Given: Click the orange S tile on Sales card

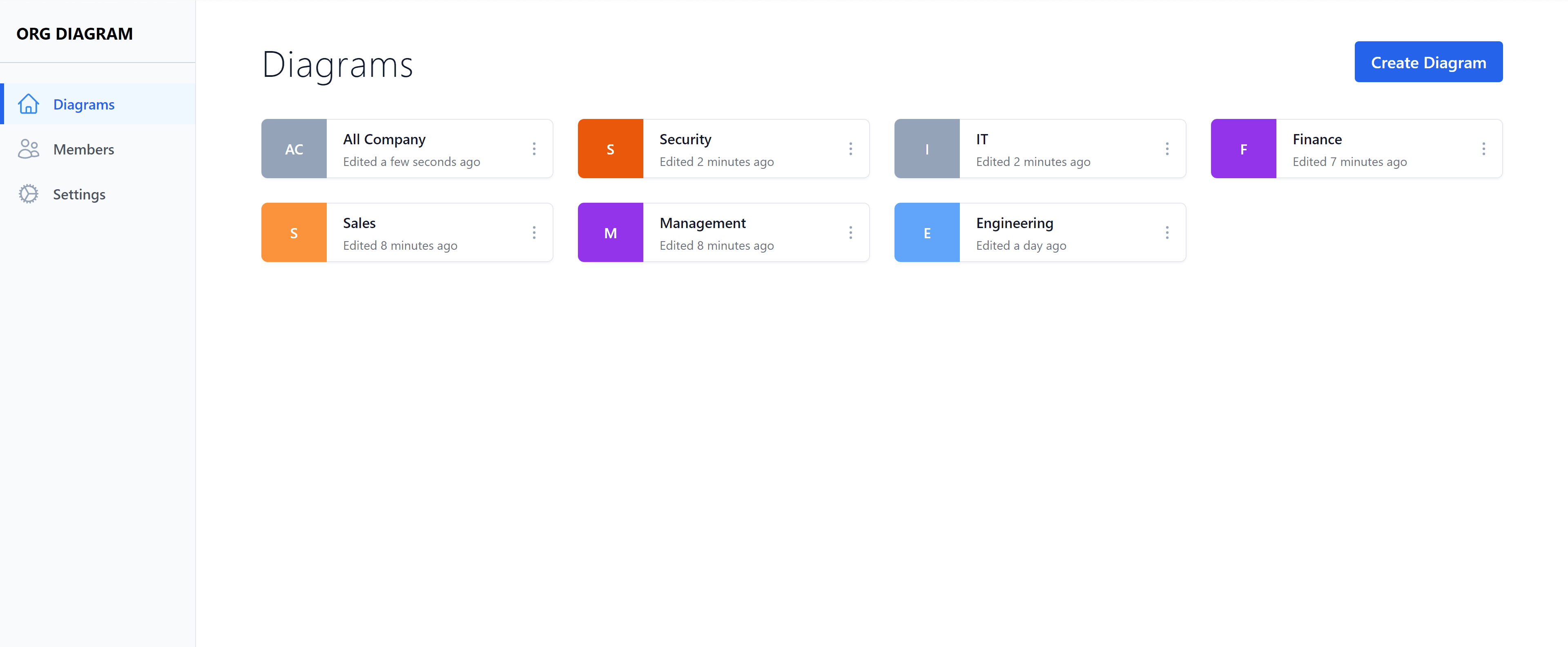Looking at the screenshot, I should 294,232.
